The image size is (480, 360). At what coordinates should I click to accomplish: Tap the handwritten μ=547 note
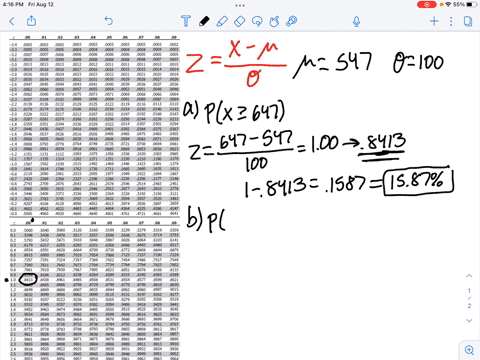[332, 64]
